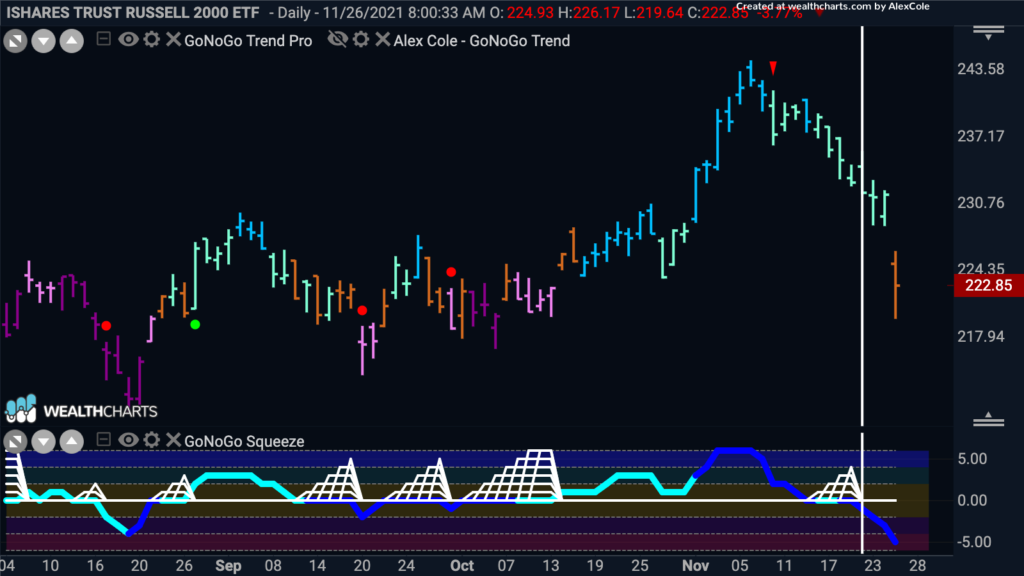The image size is (1024, 576).
Task: Open settings gear for Alex Cole - GoNoGo Trend
Action: pyautogui.click(x=361, y=40)
